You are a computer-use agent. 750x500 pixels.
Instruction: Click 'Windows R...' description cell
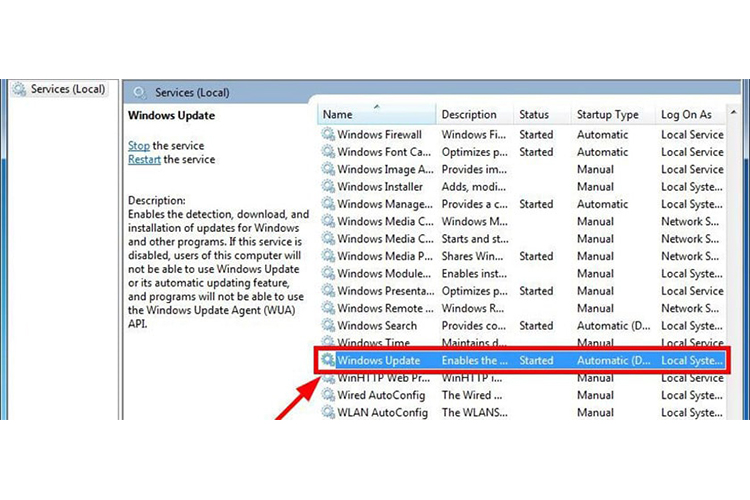[473, 308]
